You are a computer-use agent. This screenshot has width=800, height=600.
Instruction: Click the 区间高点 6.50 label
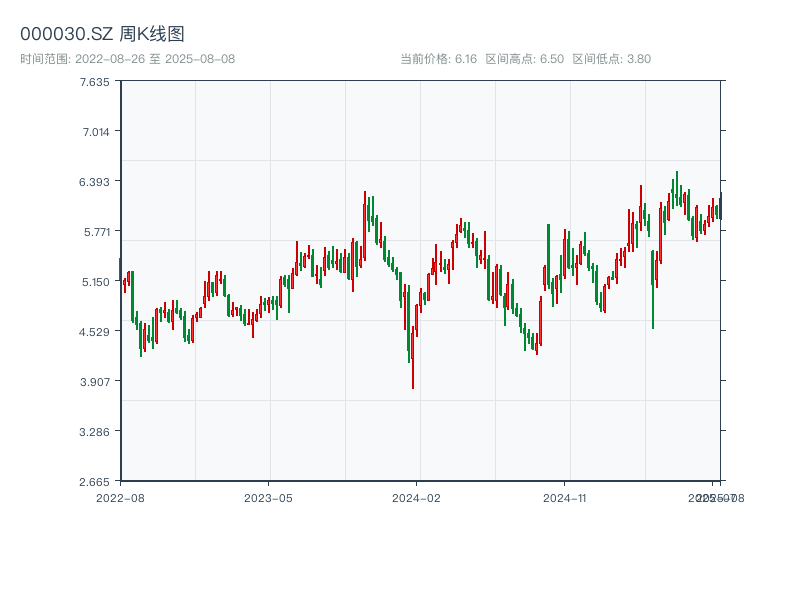point(524,59)
